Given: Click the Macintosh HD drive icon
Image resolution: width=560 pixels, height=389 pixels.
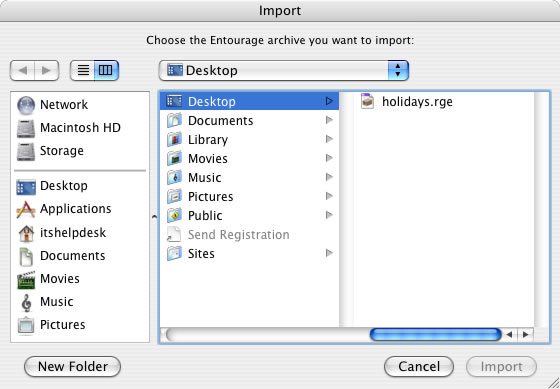Looking at the screenshot, I should pos(26,128).
